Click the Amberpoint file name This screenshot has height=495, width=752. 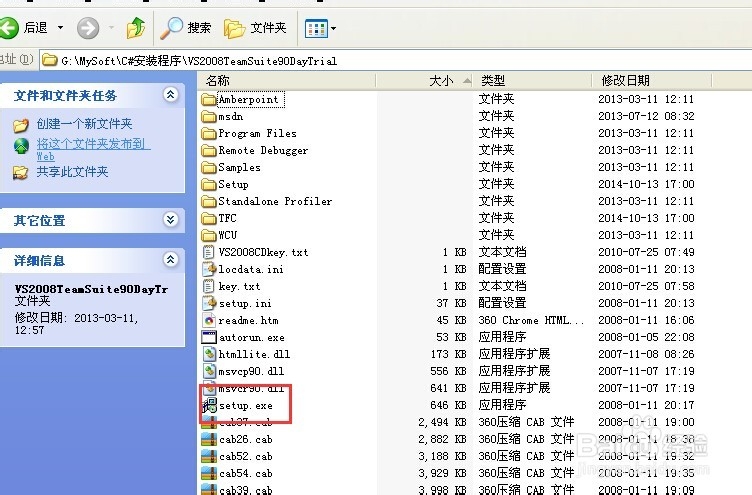point(248,100)
